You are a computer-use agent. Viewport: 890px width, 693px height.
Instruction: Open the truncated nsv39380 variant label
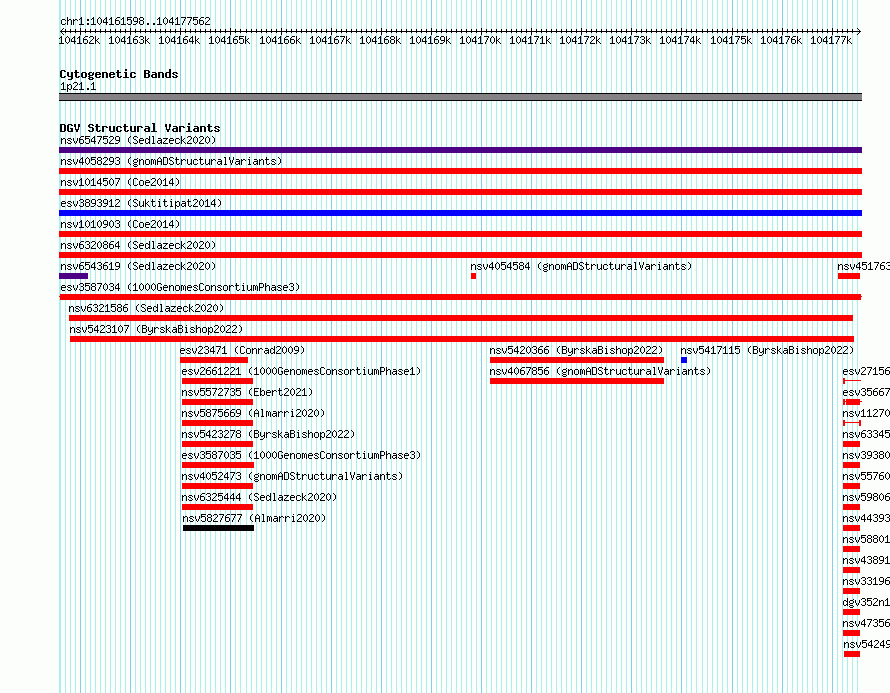(x=866, y=455)
